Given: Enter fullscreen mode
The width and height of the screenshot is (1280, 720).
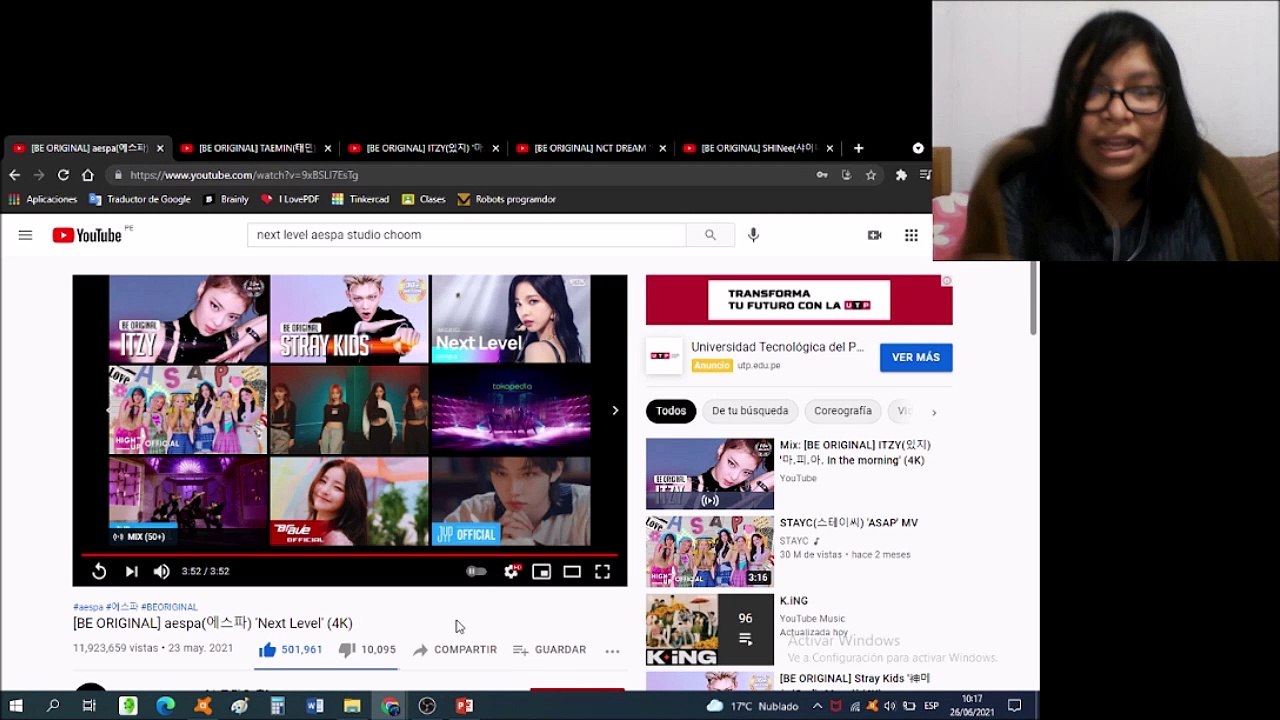Looking at the screenshot, I should (x=602, y=571).
